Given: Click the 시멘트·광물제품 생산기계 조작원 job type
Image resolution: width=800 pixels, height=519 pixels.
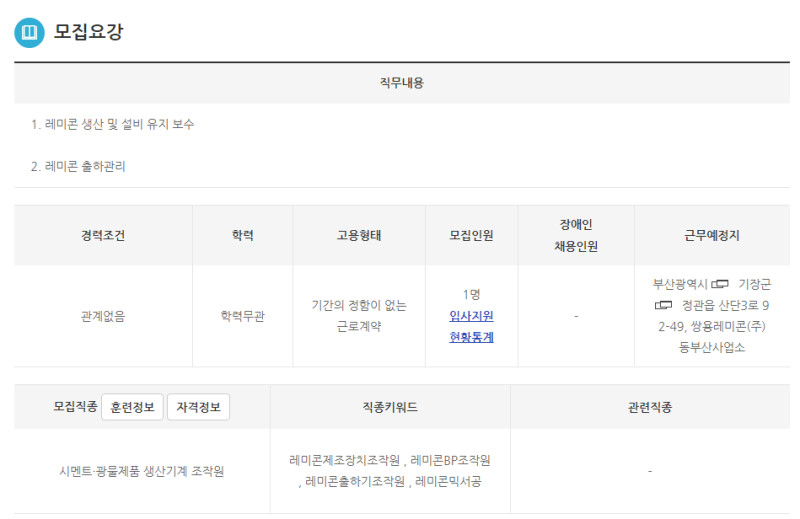Looking at the screenshot, I should point(142,470).
